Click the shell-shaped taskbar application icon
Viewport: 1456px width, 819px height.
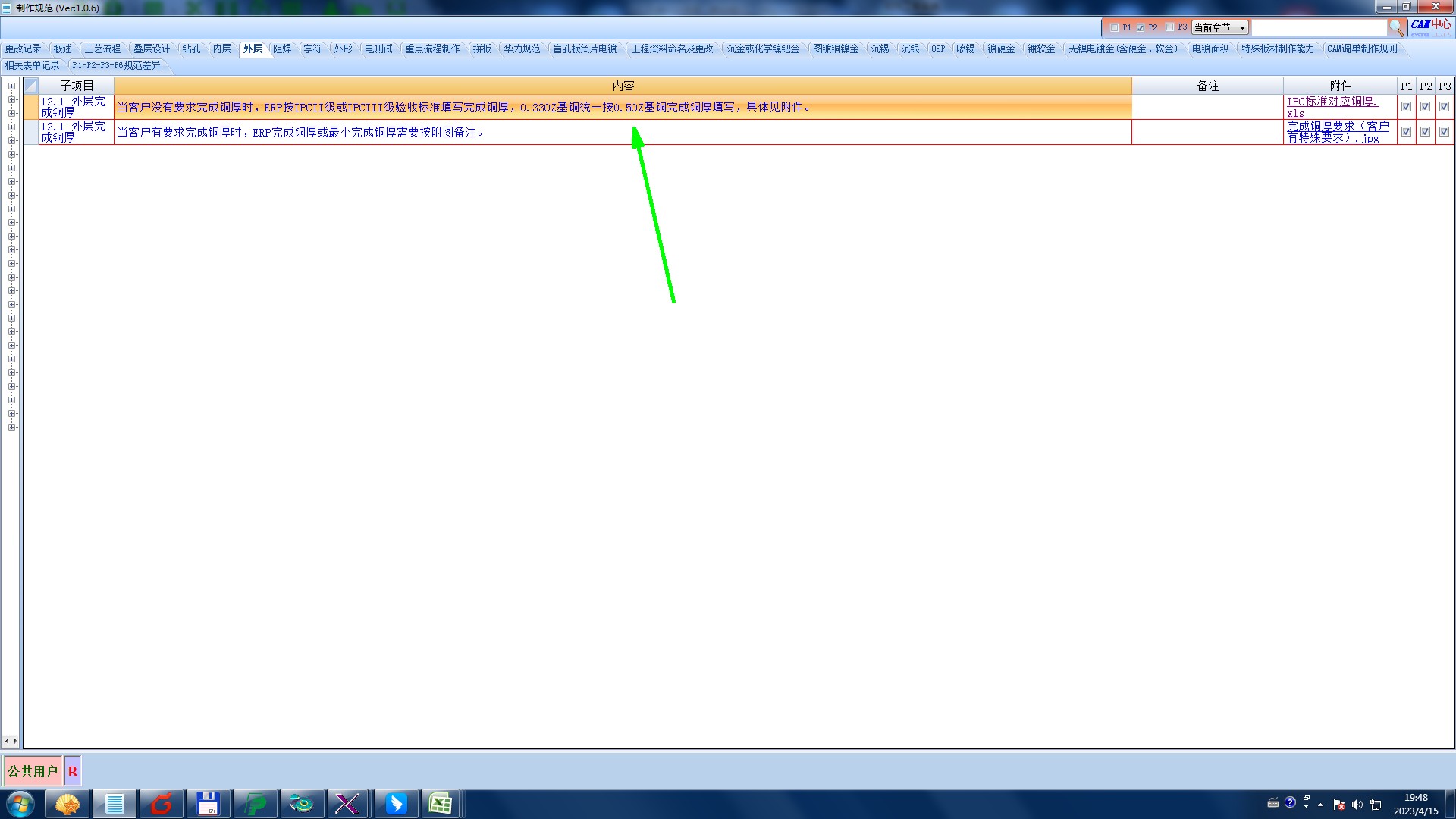point(67,804)
